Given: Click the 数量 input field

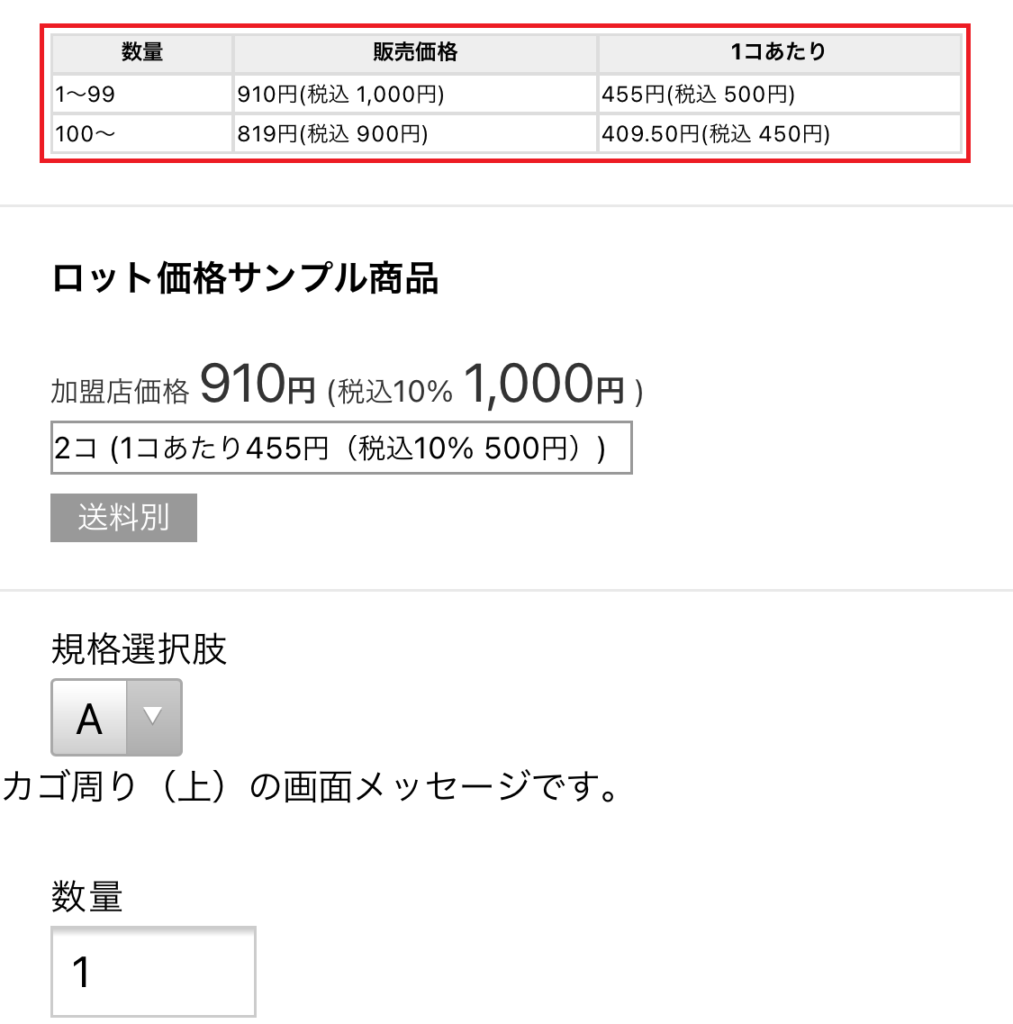Looking at the screenshot, I should point(153,971).
